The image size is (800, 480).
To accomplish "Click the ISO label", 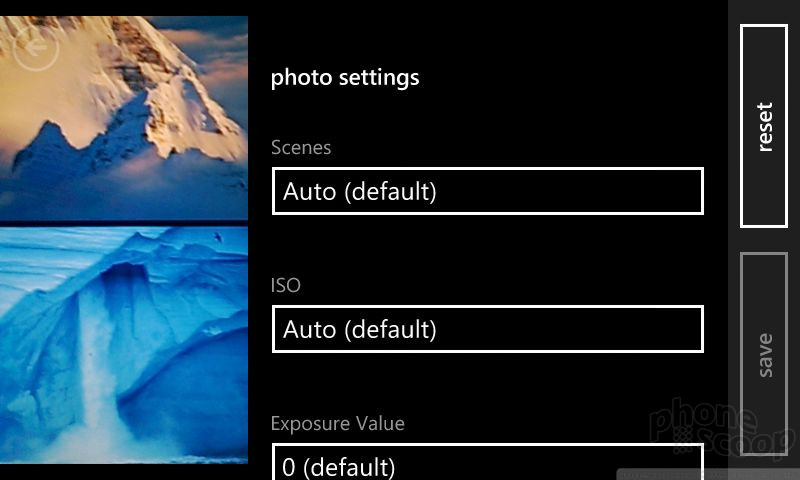I will pyautogui.click(x=286, y=285).
